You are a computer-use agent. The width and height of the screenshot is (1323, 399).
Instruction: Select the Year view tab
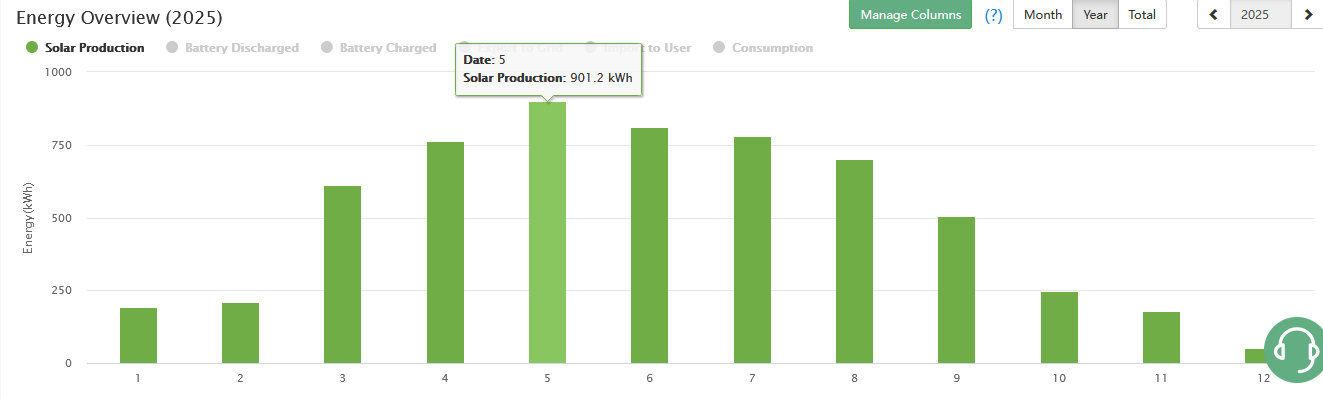(x=1095, y=15)
